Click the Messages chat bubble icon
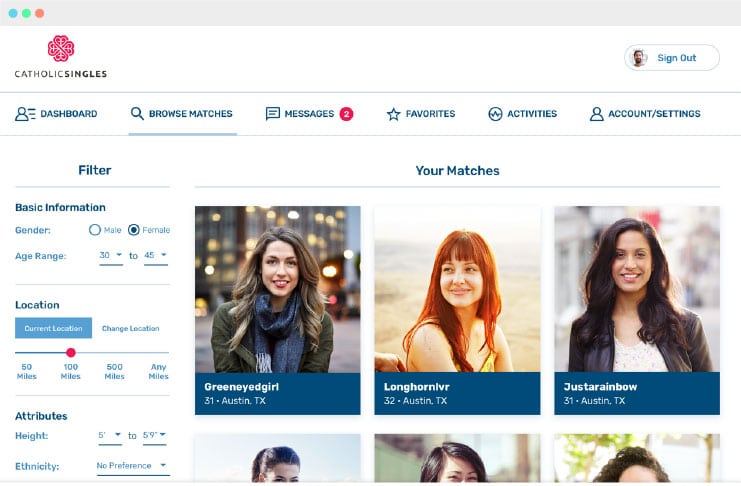Viewport: 741px width, 486px height. (x=273, y=114)
